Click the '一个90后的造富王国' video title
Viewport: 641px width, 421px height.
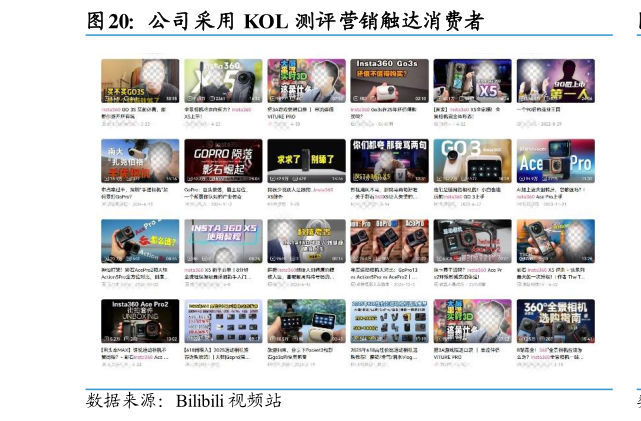pos(538,110)
